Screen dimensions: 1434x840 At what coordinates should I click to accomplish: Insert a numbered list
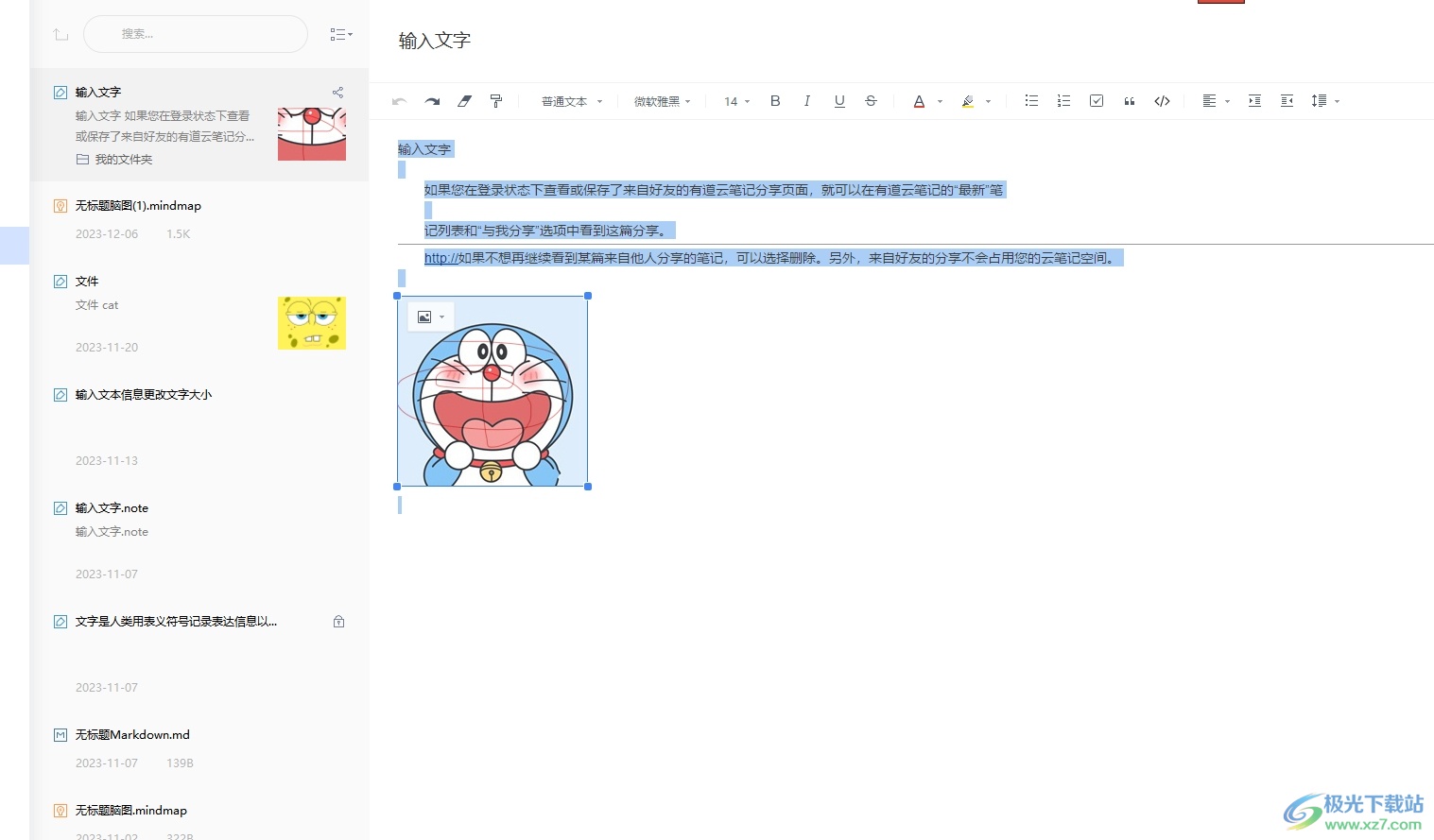tap(1063, 101)
